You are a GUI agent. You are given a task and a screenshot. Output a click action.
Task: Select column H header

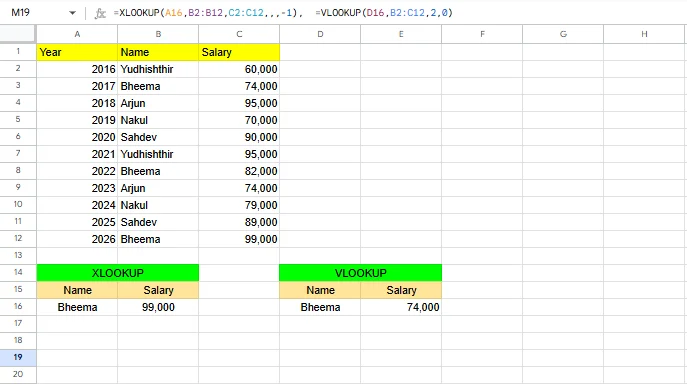pos(645,34)
